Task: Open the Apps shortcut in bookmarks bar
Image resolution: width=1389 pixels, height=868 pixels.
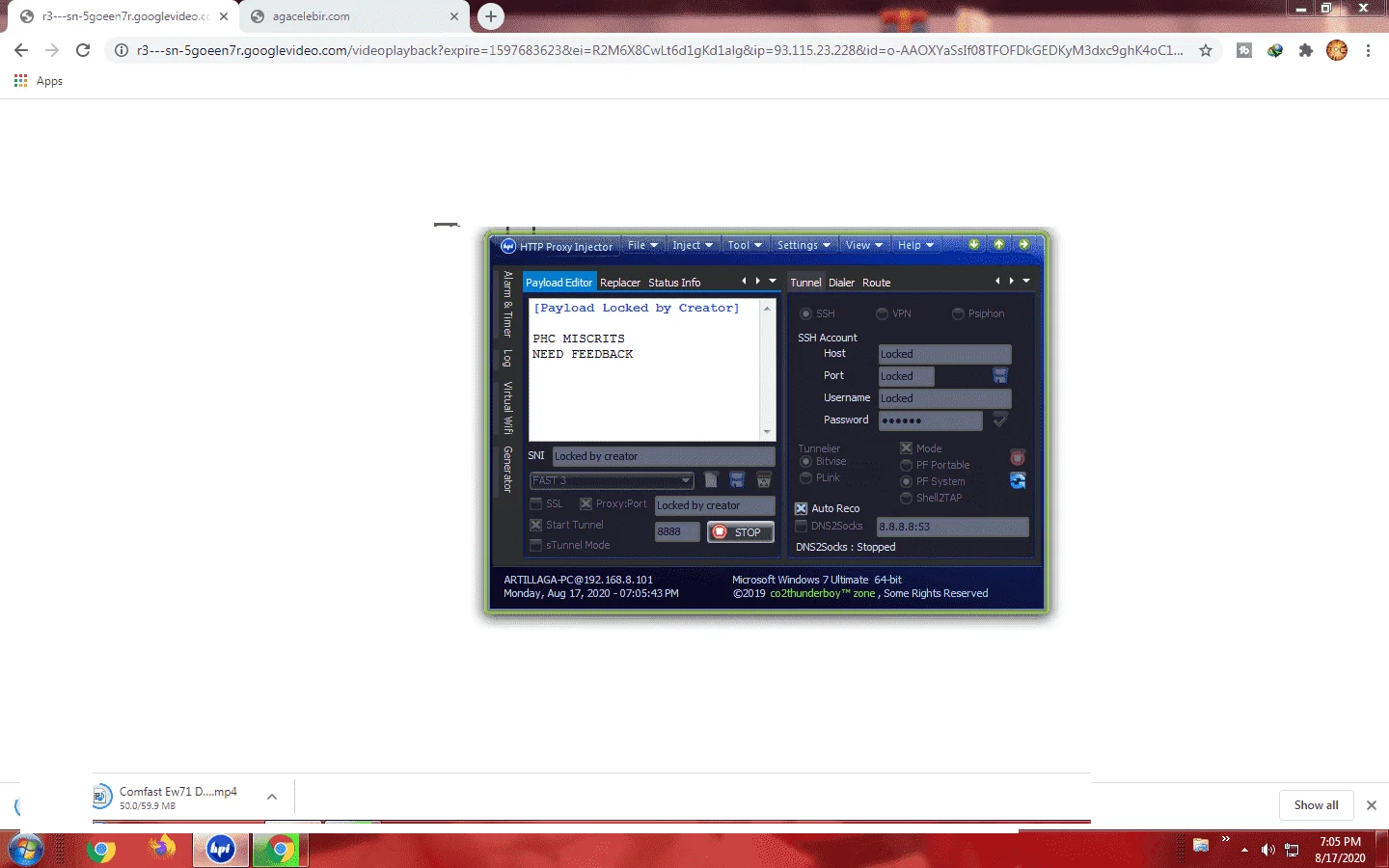Action: (x=39, y=81)
